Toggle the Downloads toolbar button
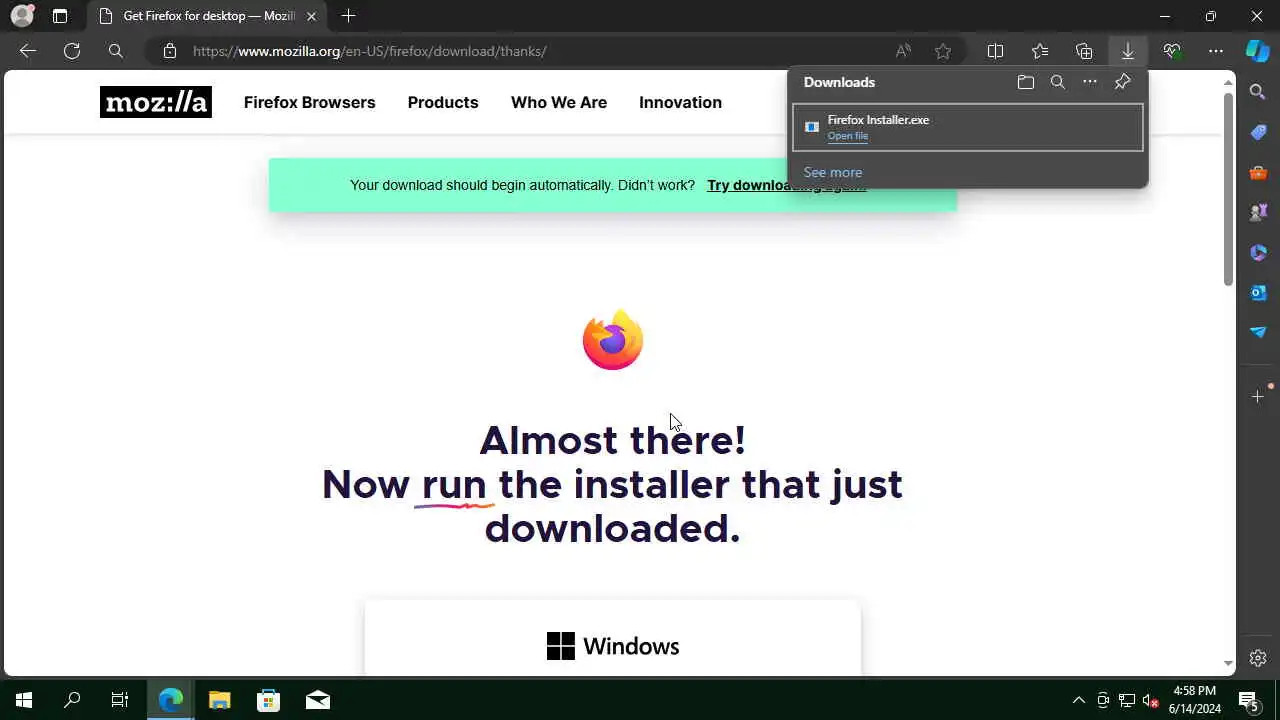1280x720 pixels. [1128, 51]
